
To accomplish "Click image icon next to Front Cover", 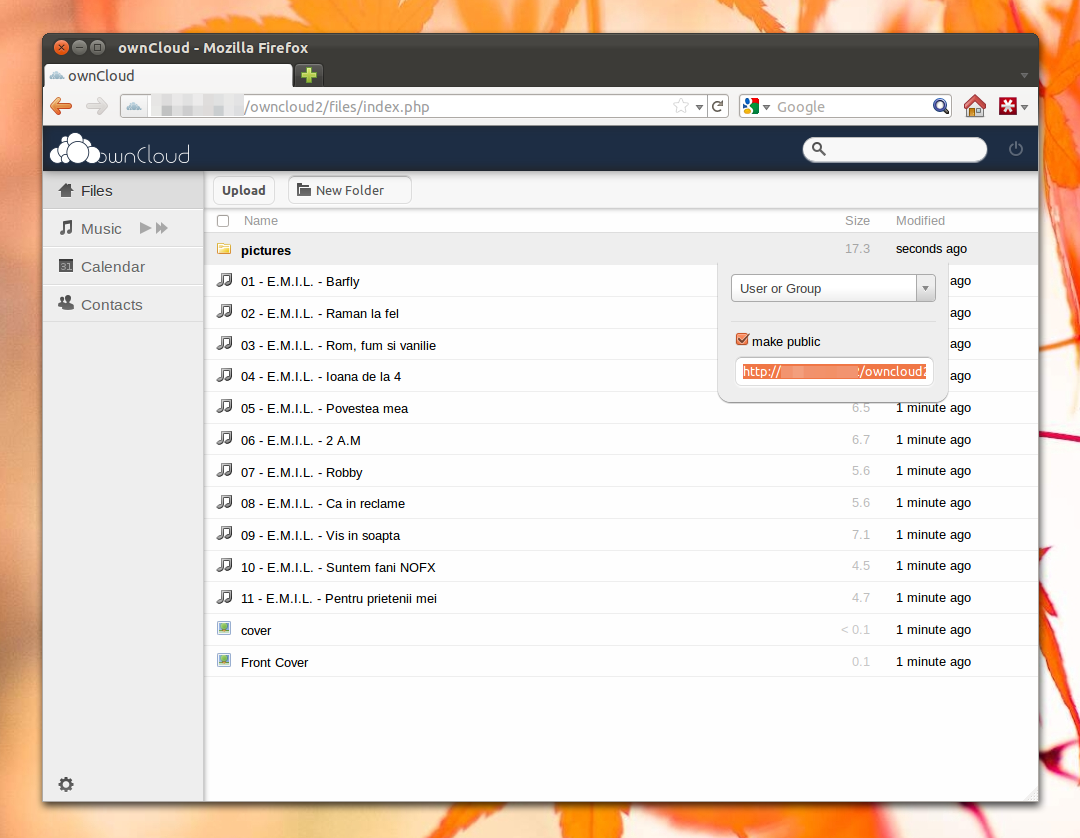I will (224, 660).
